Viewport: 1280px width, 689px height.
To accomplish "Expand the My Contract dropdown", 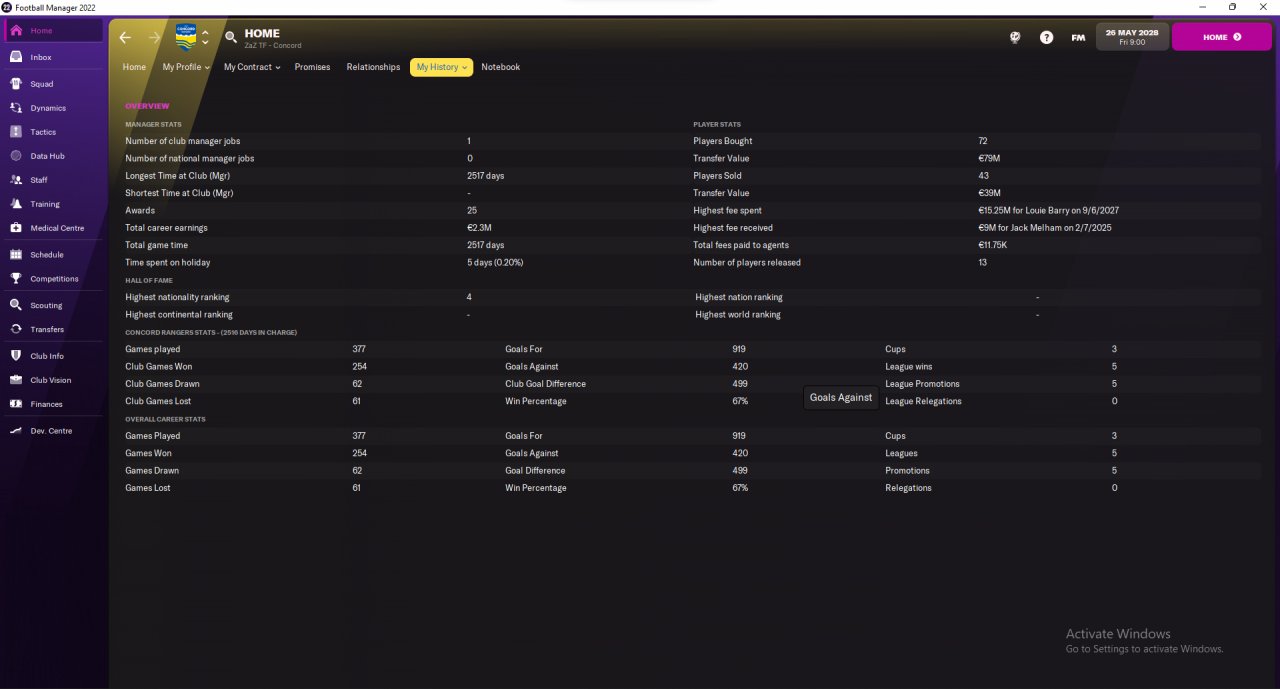I will pos(252,67).
